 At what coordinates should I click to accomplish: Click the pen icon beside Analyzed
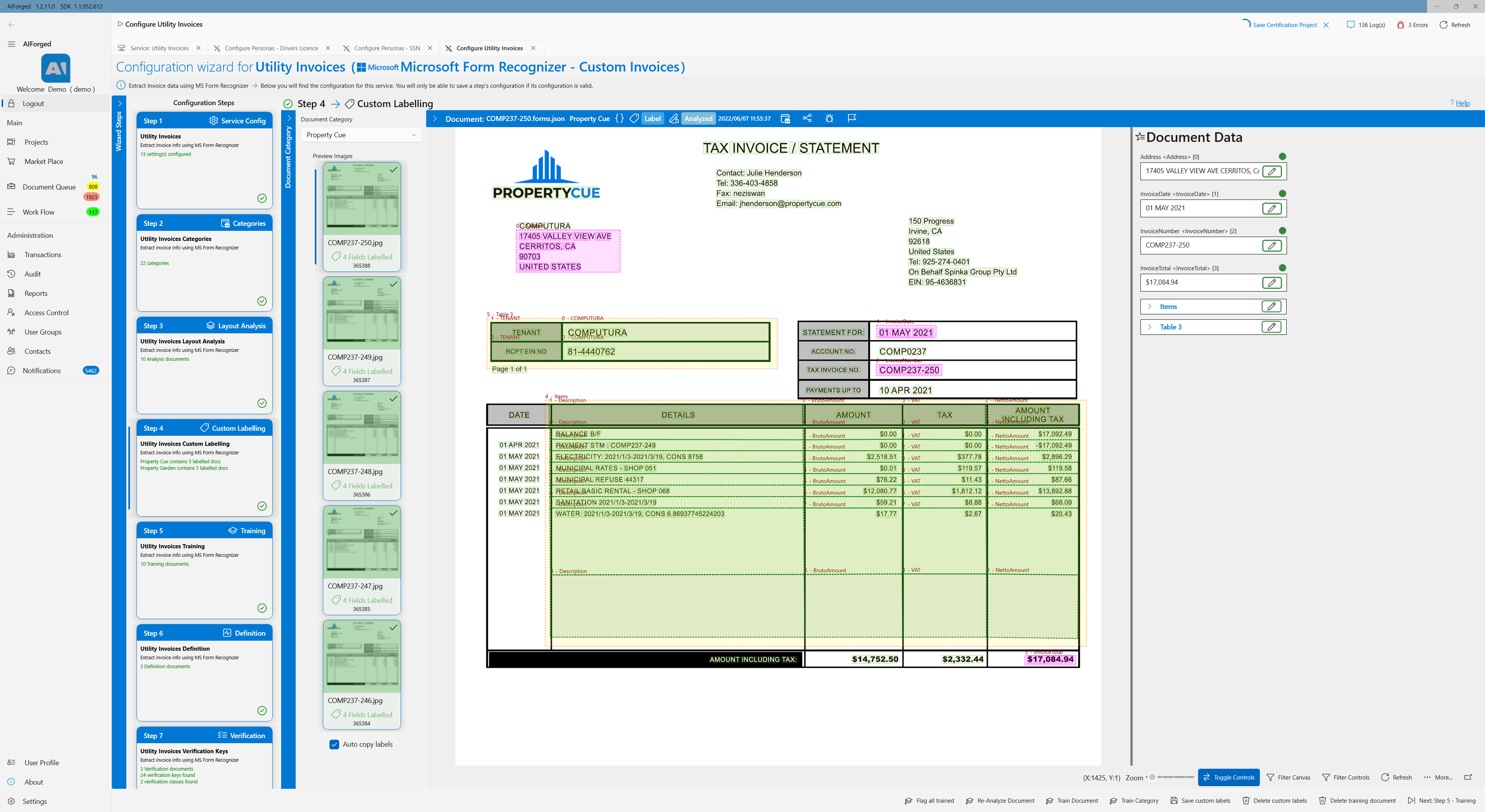[x=673, y=118]
